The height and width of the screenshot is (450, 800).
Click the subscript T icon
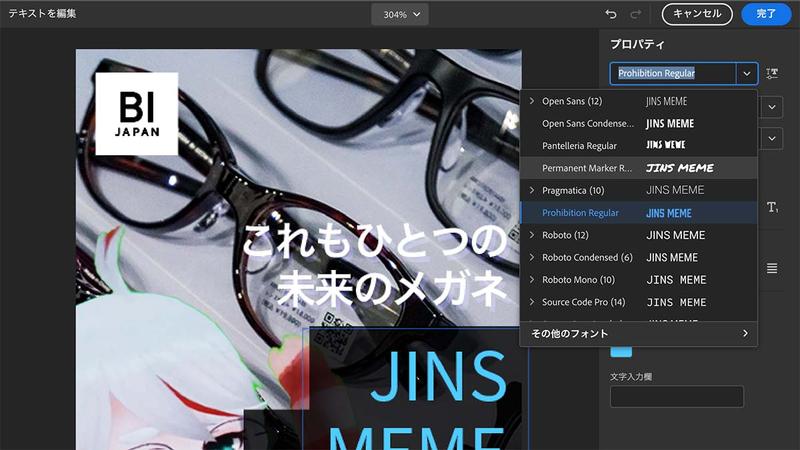(772, 207)
